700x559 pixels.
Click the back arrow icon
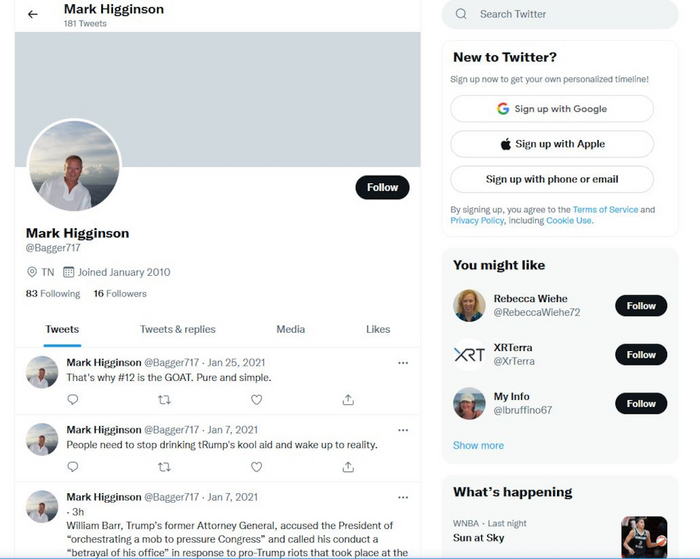point(33,15)
